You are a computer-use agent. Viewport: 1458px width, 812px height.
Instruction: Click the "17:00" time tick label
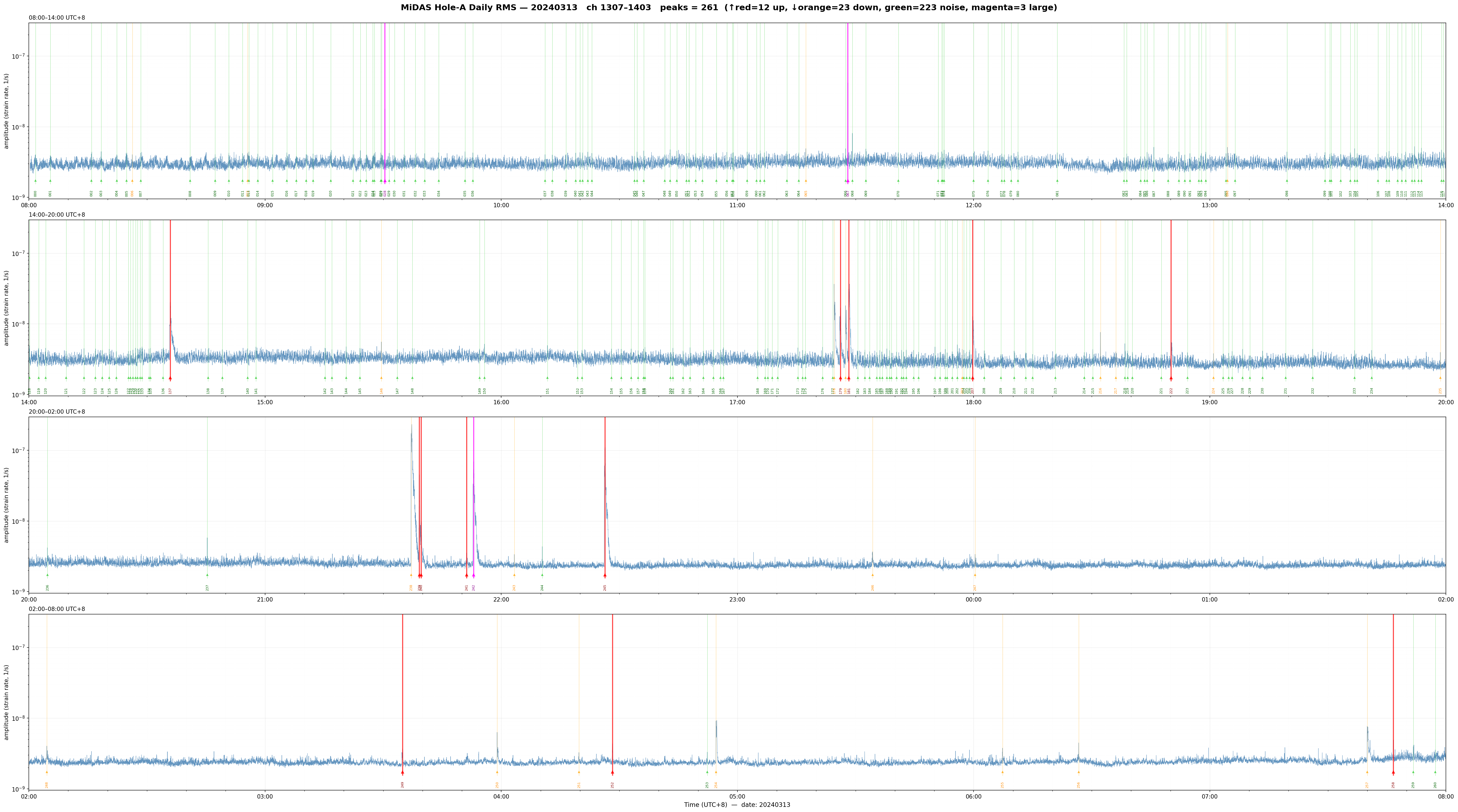[x=737, y=402]
